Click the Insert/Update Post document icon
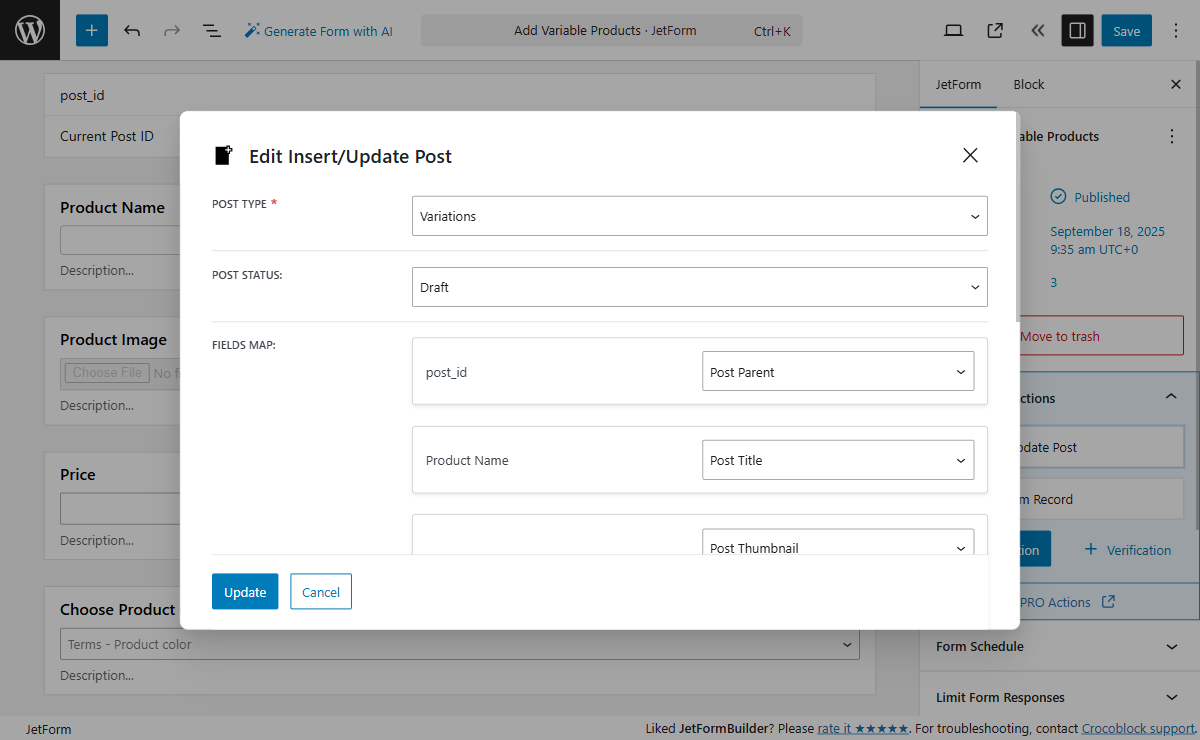 point(224,155)
